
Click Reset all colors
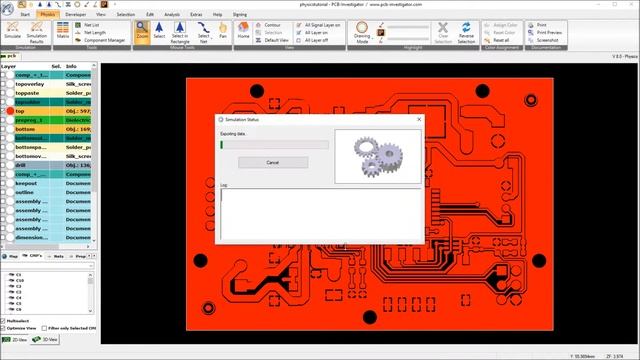[496, 40]
